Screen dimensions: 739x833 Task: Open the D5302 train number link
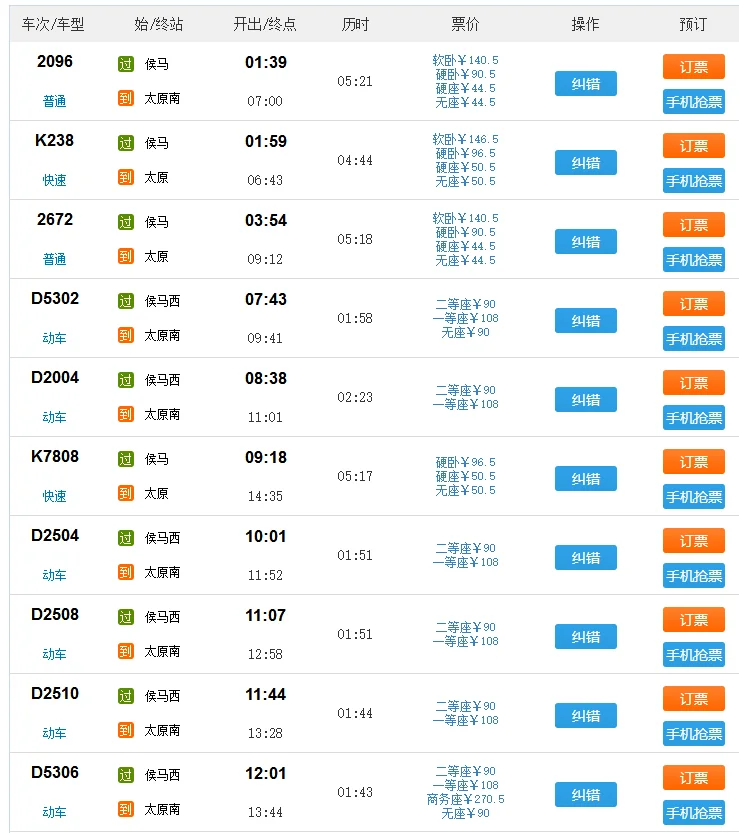click(53, 298)
